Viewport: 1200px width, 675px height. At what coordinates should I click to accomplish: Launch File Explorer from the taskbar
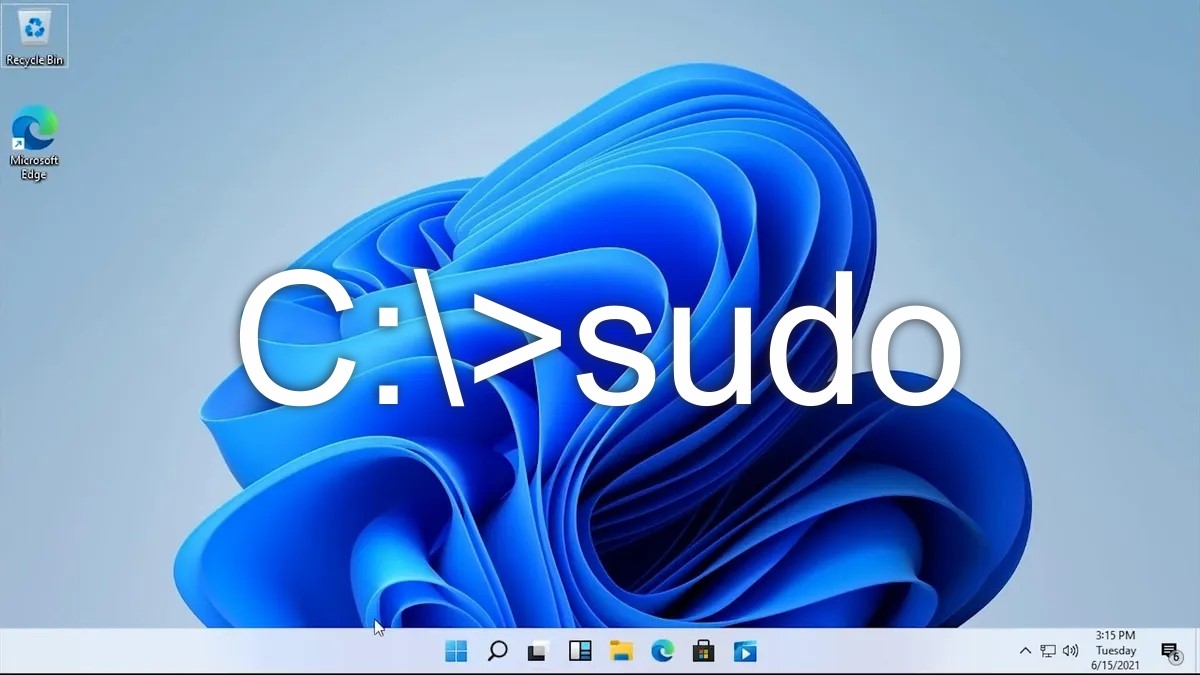coord(621,652)
